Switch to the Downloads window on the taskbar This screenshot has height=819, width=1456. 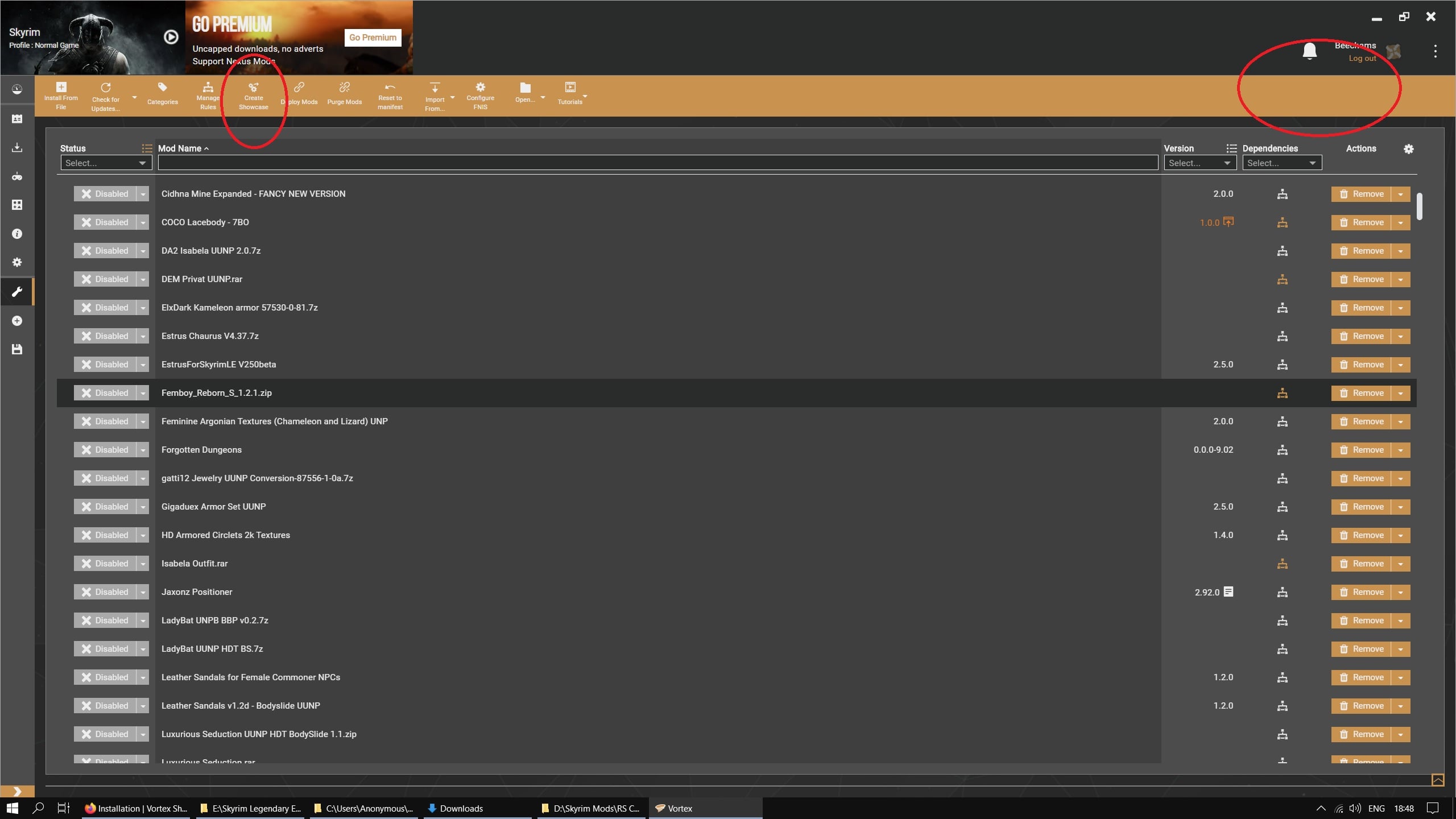[x=477, y=808]
